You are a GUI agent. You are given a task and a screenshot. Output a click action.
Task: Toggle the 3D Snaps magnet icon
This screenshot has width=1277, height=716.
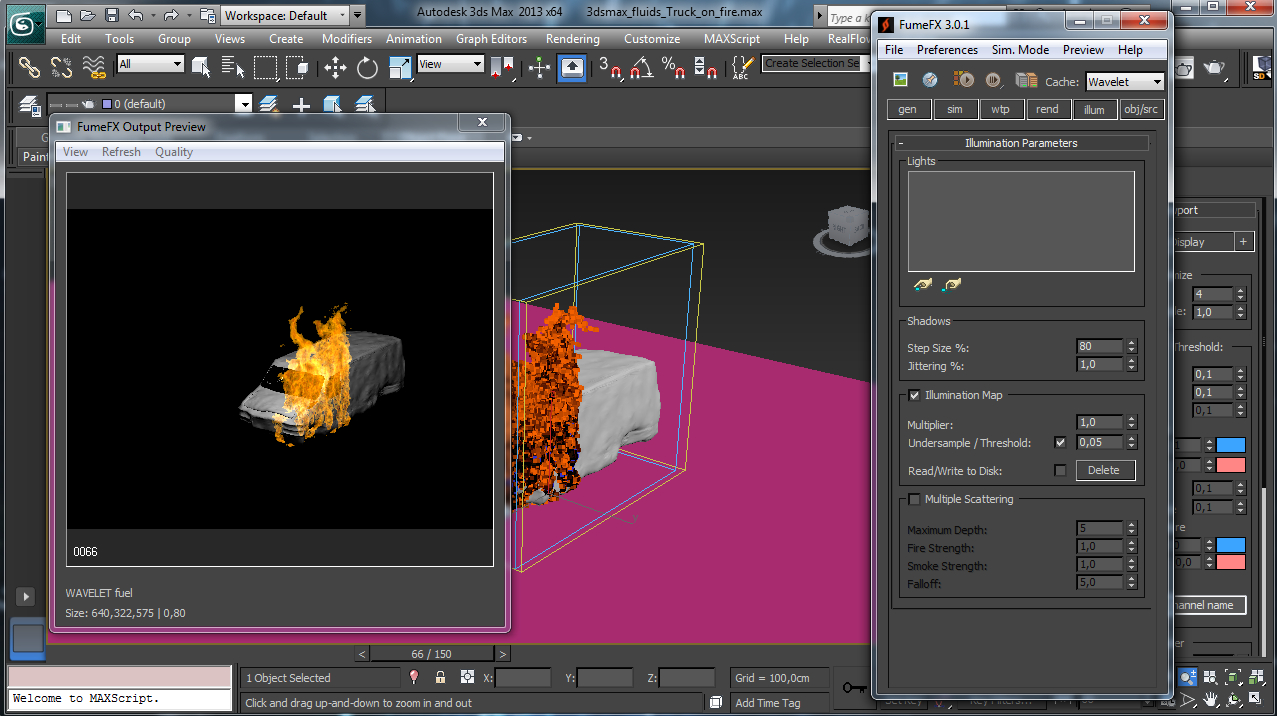click(x=611, y=67)
